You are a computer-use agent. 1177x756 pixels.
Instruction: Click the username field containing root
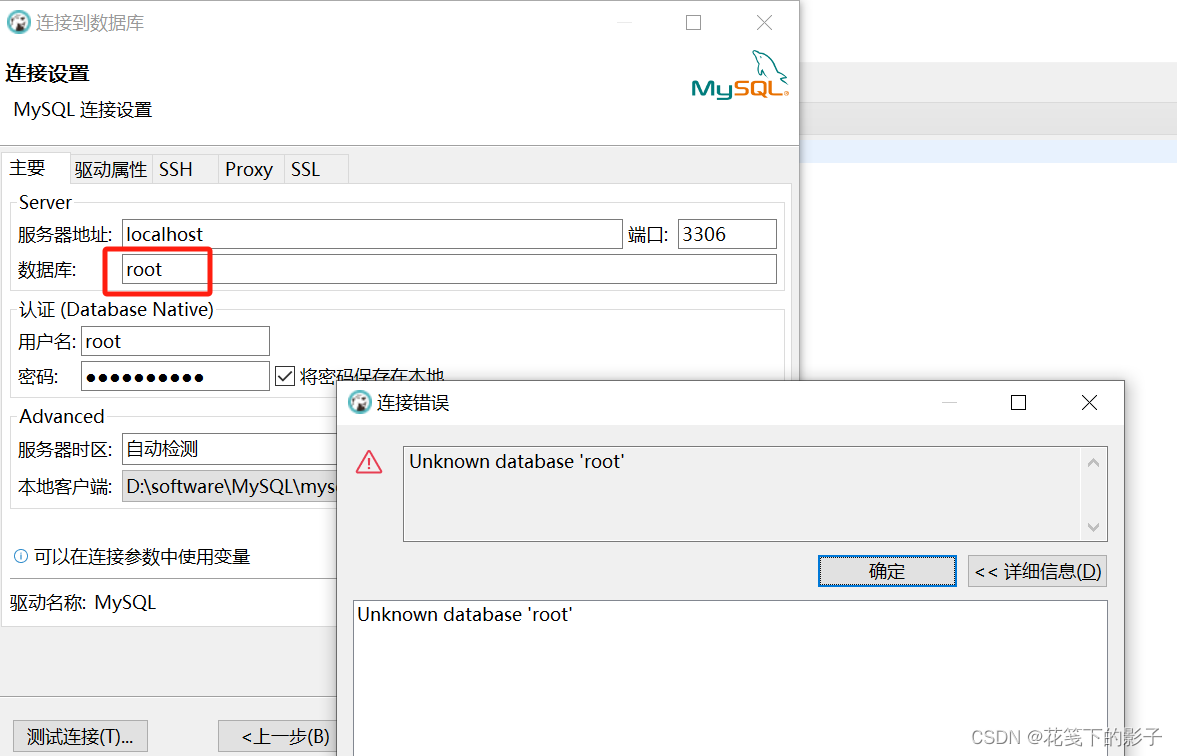click(175, 342)
